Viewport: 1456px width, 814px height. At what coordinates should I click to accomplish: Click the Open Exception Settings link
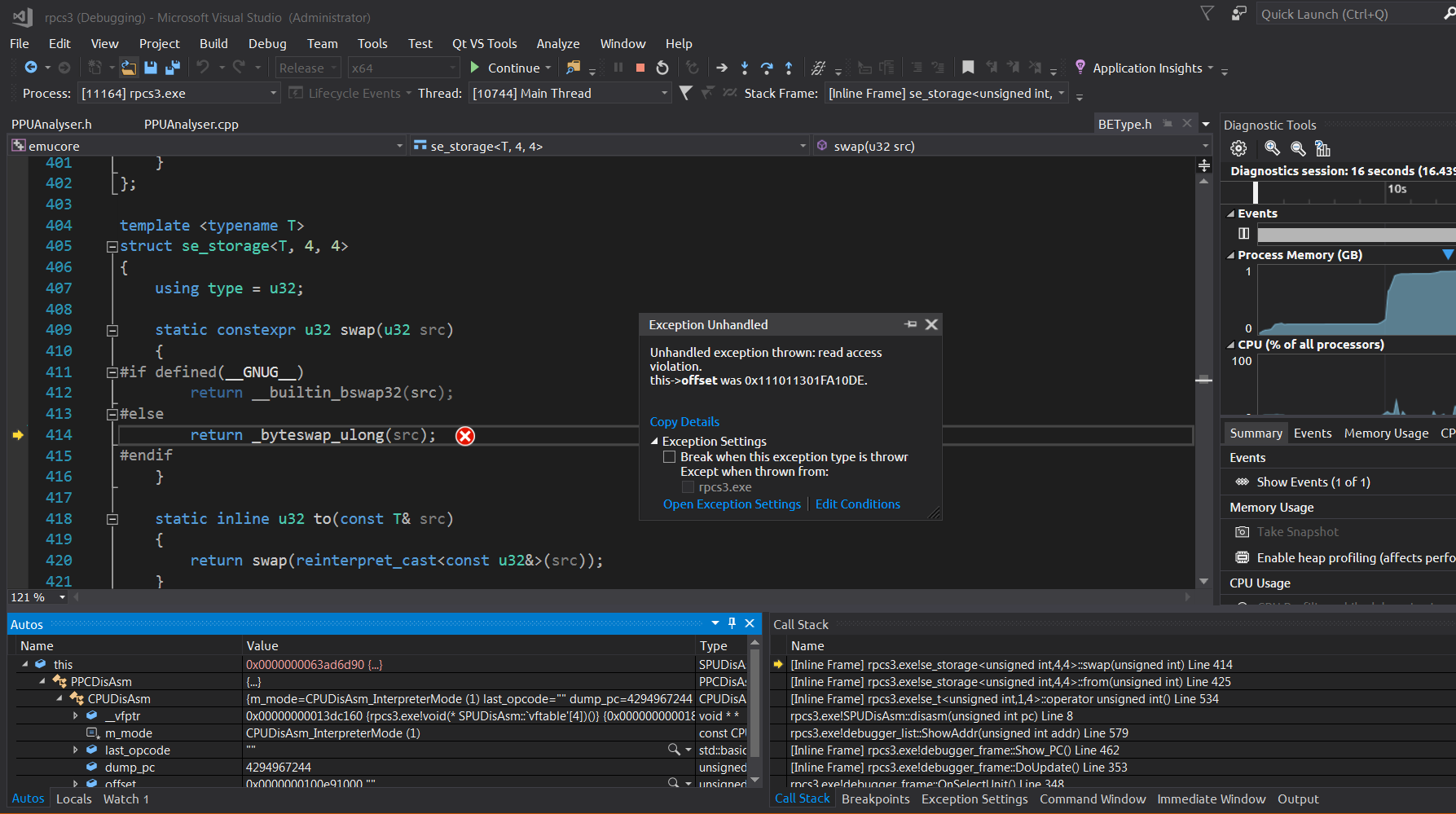coord(731,504)
